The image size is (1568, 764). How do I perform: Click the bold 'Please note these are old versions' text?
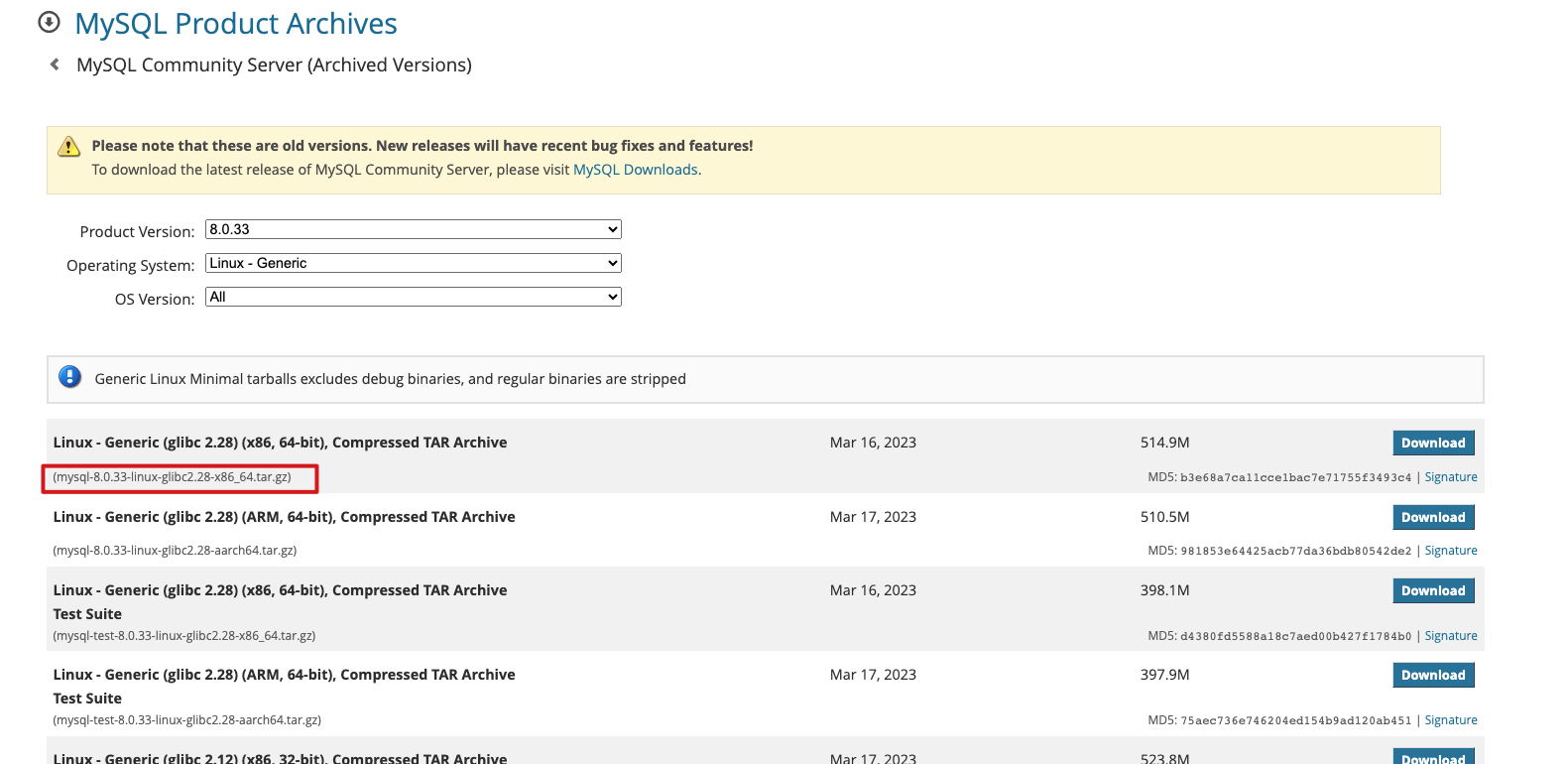(x=422, y=146)
